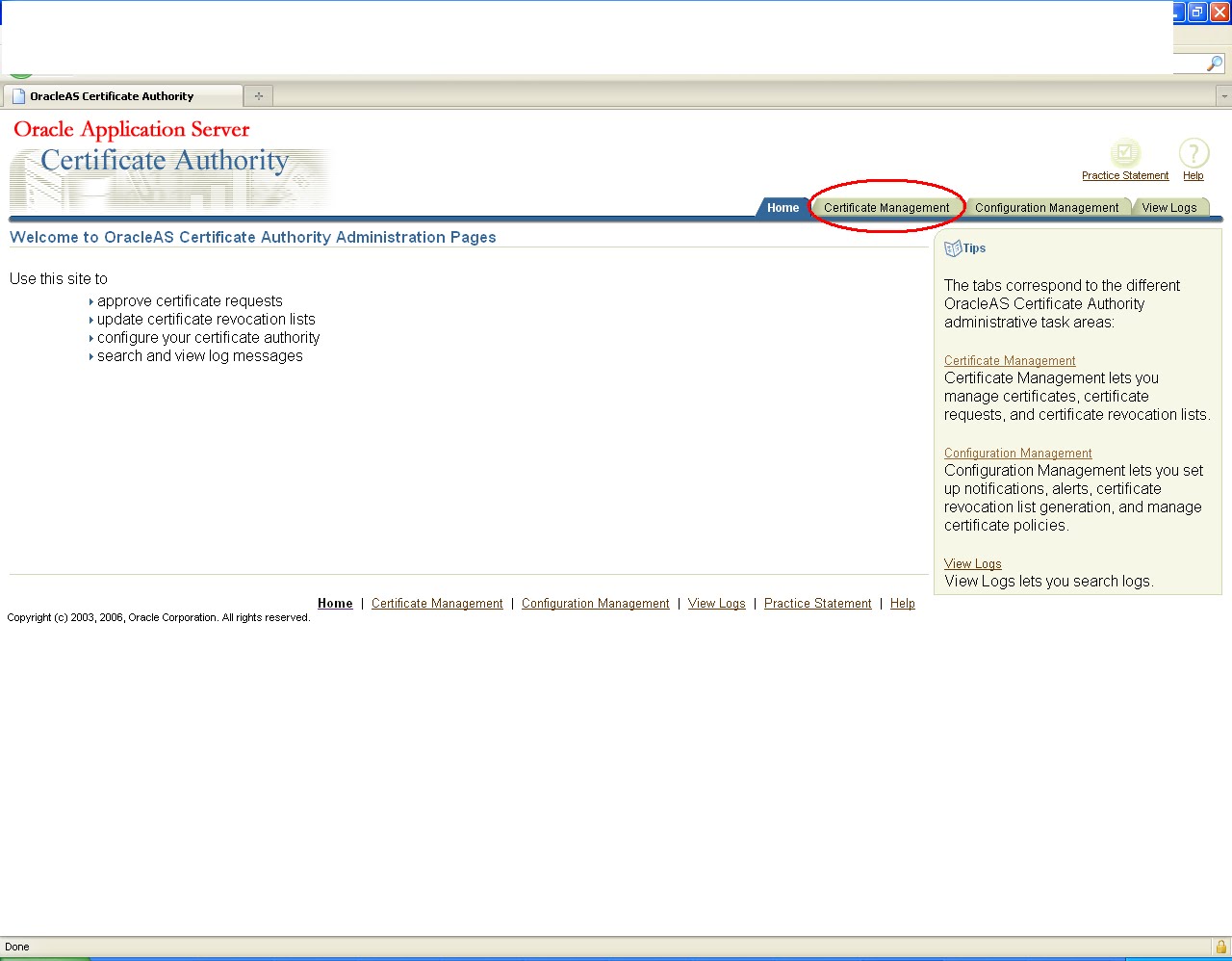Click the Welcome to OracleAS Certificate Authority heading
The height and width of the screenshot is (961, 1232).
click(253, 238)
